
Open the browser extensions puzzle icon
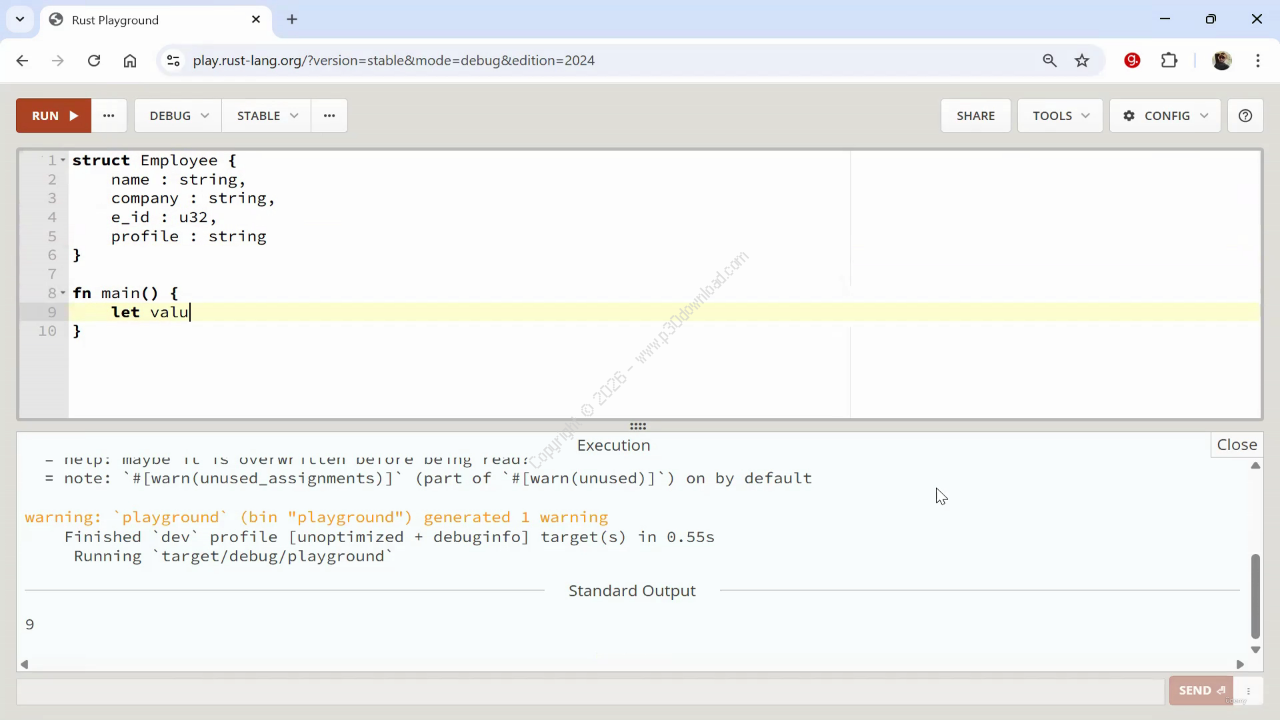(x=1169, y=60)
